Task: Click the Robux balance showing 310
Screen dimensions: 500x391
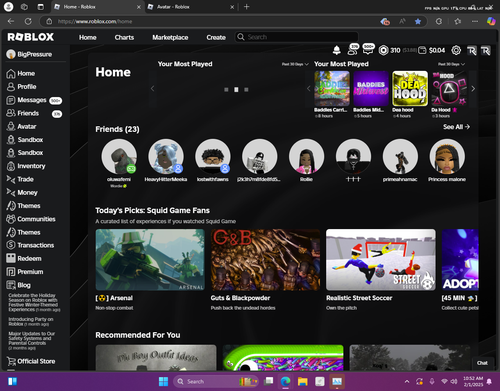Action: (x=390, y=50)
